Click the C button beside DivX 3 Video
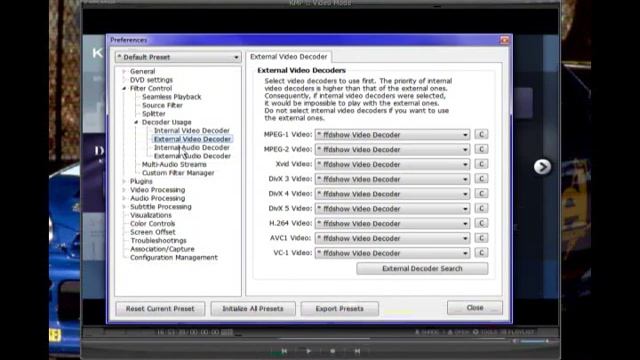This screenshot has width=640, height=360. pos(481,178)
